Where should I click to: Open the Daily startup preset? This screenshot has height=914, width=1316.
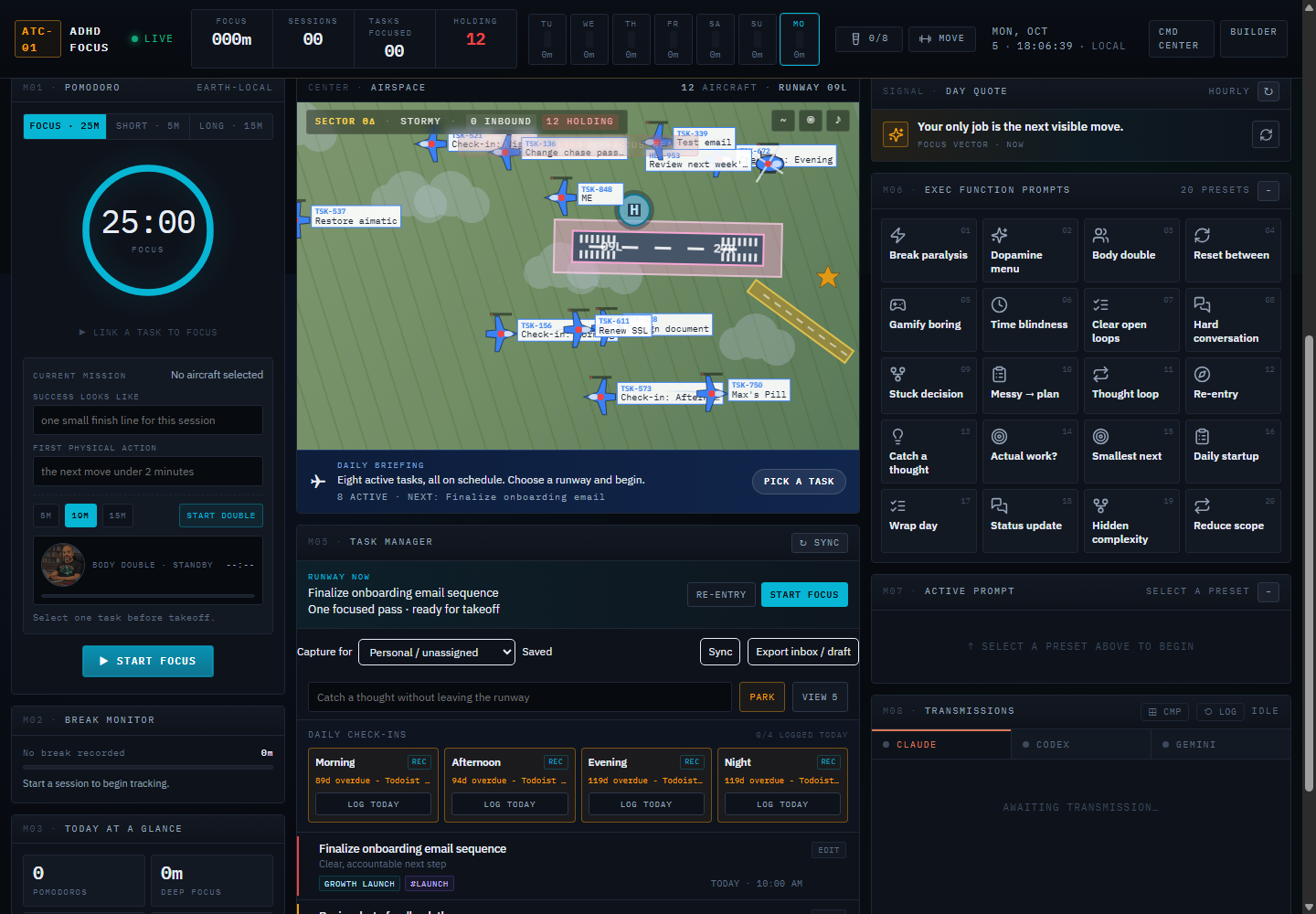1233,452
